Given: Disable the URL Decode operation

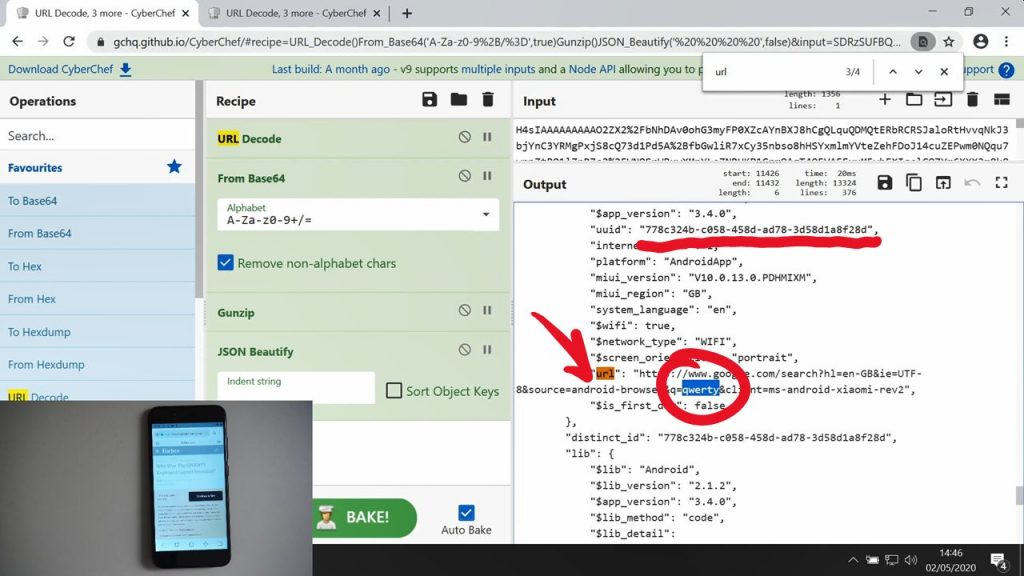Looking at the screenshot, I should point(464,137).
